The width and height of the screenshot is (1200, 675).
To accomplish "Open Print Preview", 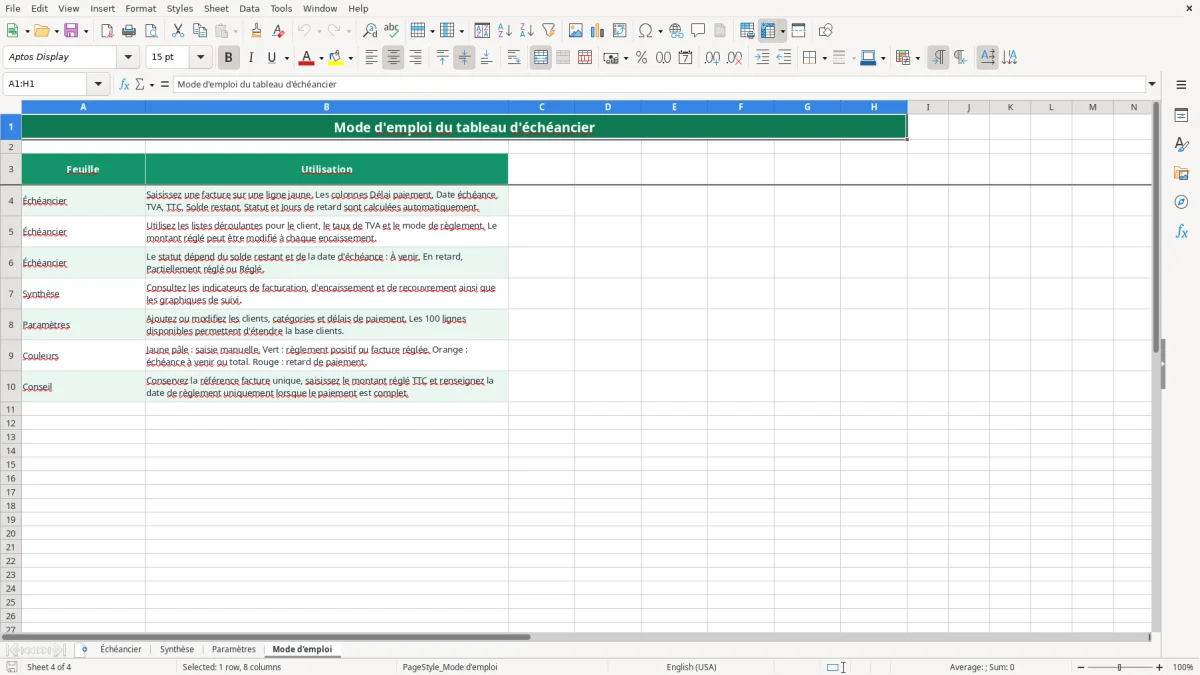I will click(151, 31).
